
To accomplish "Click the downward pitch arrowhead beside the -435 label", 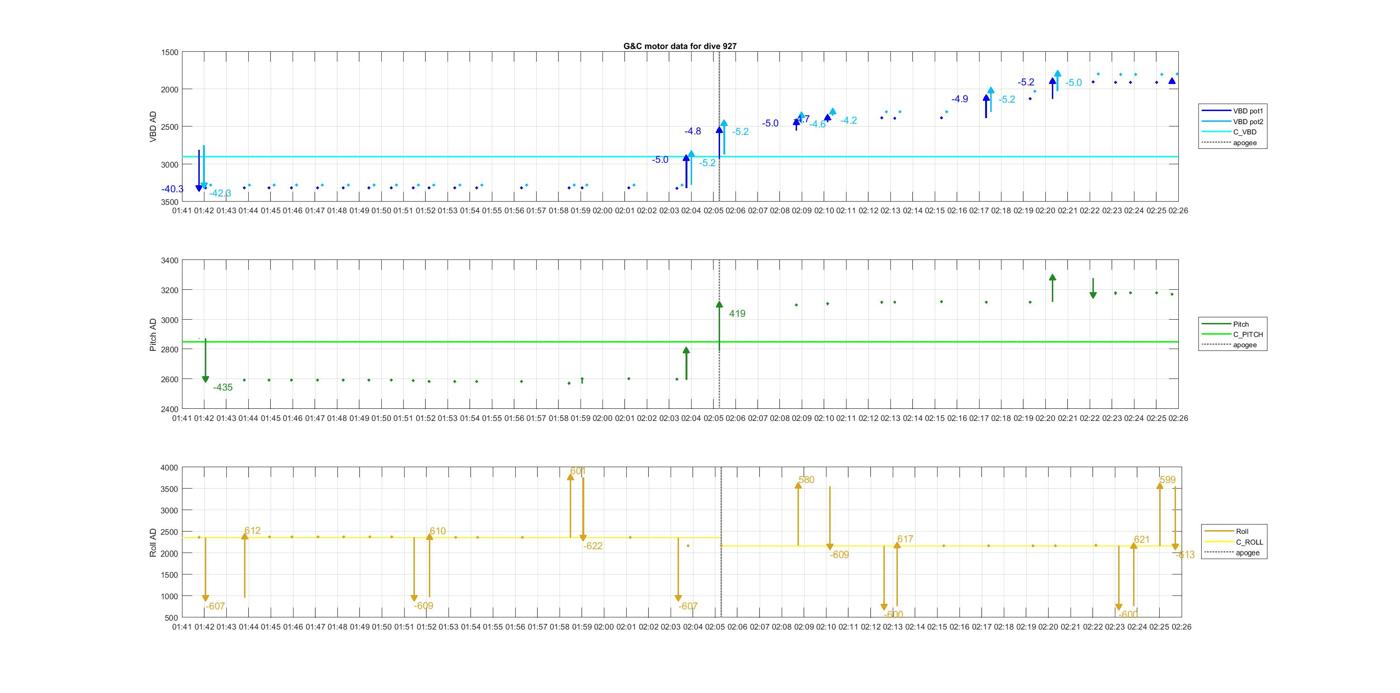I will point(205,379).
